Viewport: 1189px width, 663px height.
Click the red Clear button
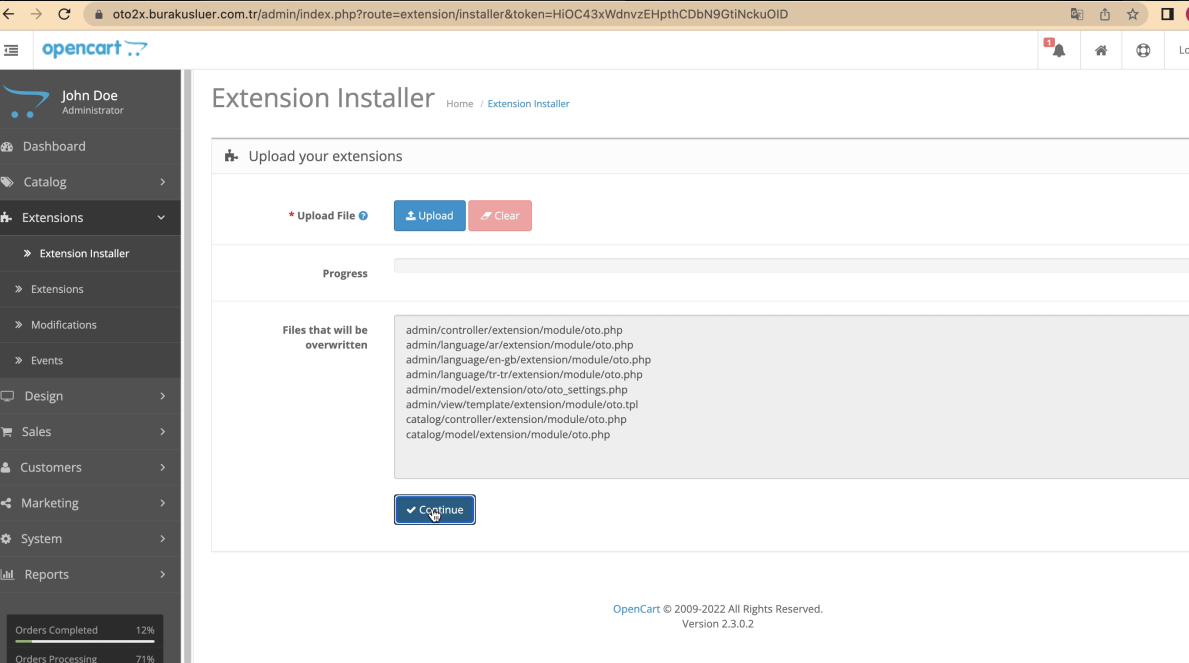tap(500, 215)
